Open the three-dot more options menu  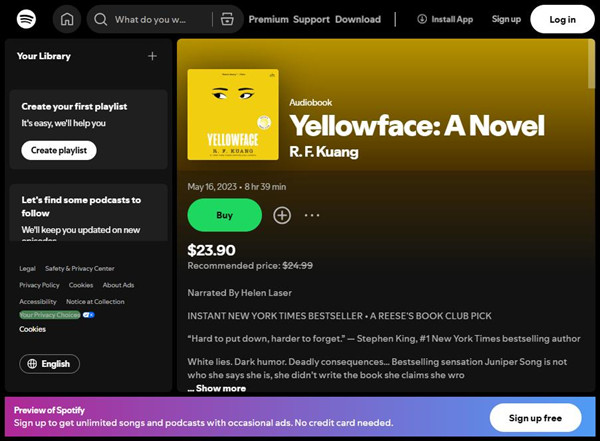tap(312, 215)
